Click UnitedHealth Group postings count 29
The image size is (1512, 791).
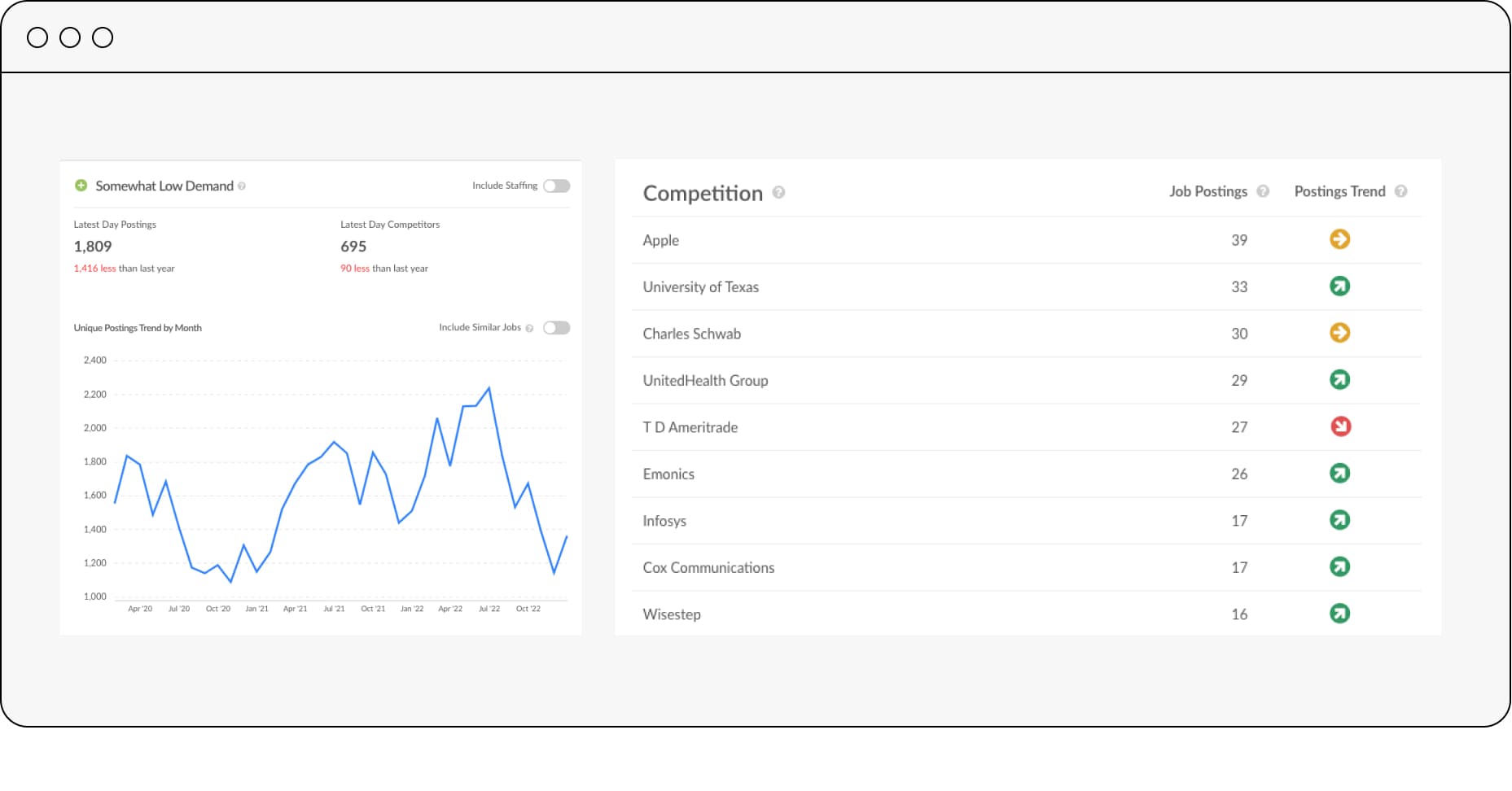click(1239, 381)
